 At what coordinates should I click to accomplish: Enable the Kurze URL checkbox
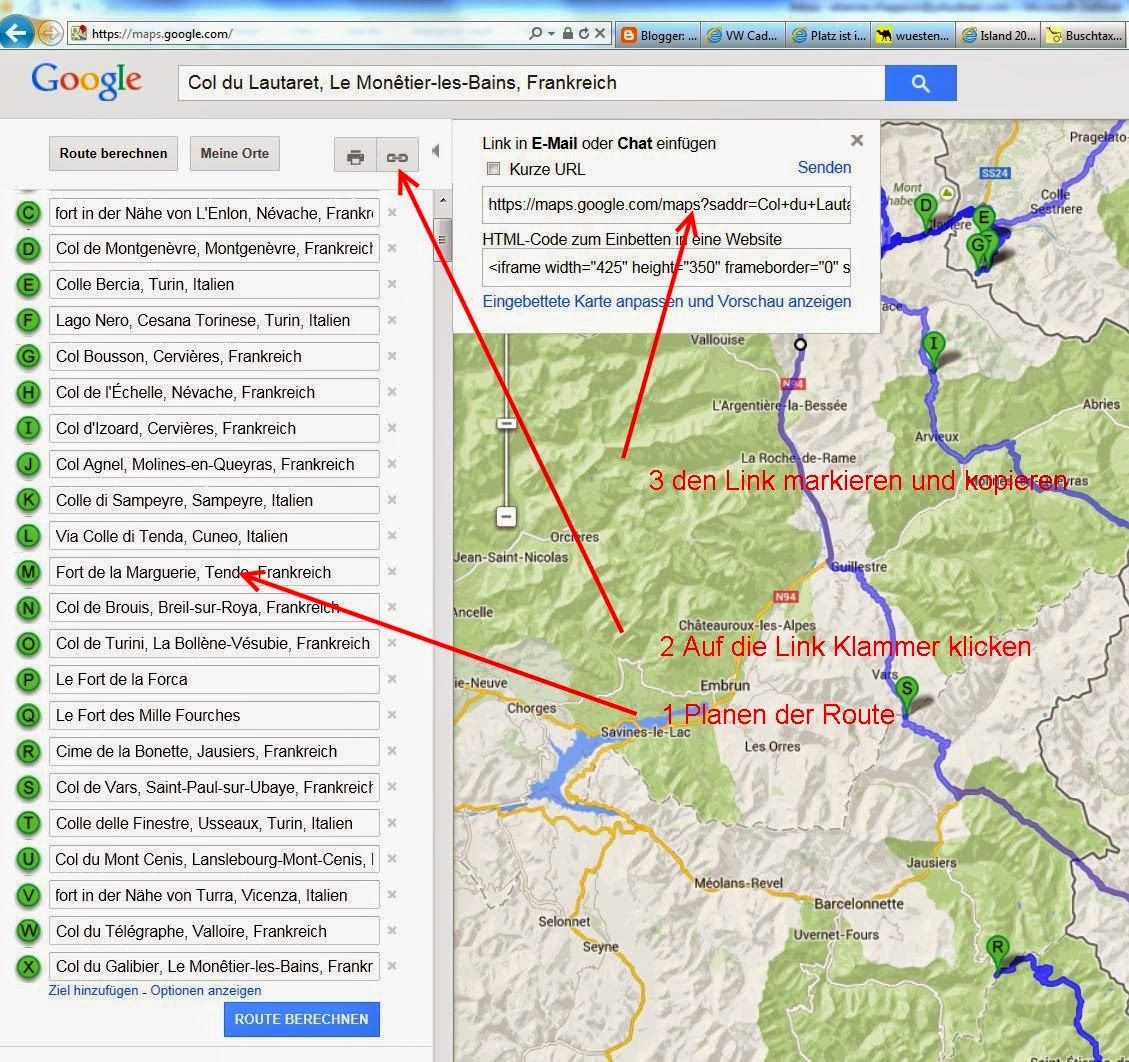pos(494,168)
